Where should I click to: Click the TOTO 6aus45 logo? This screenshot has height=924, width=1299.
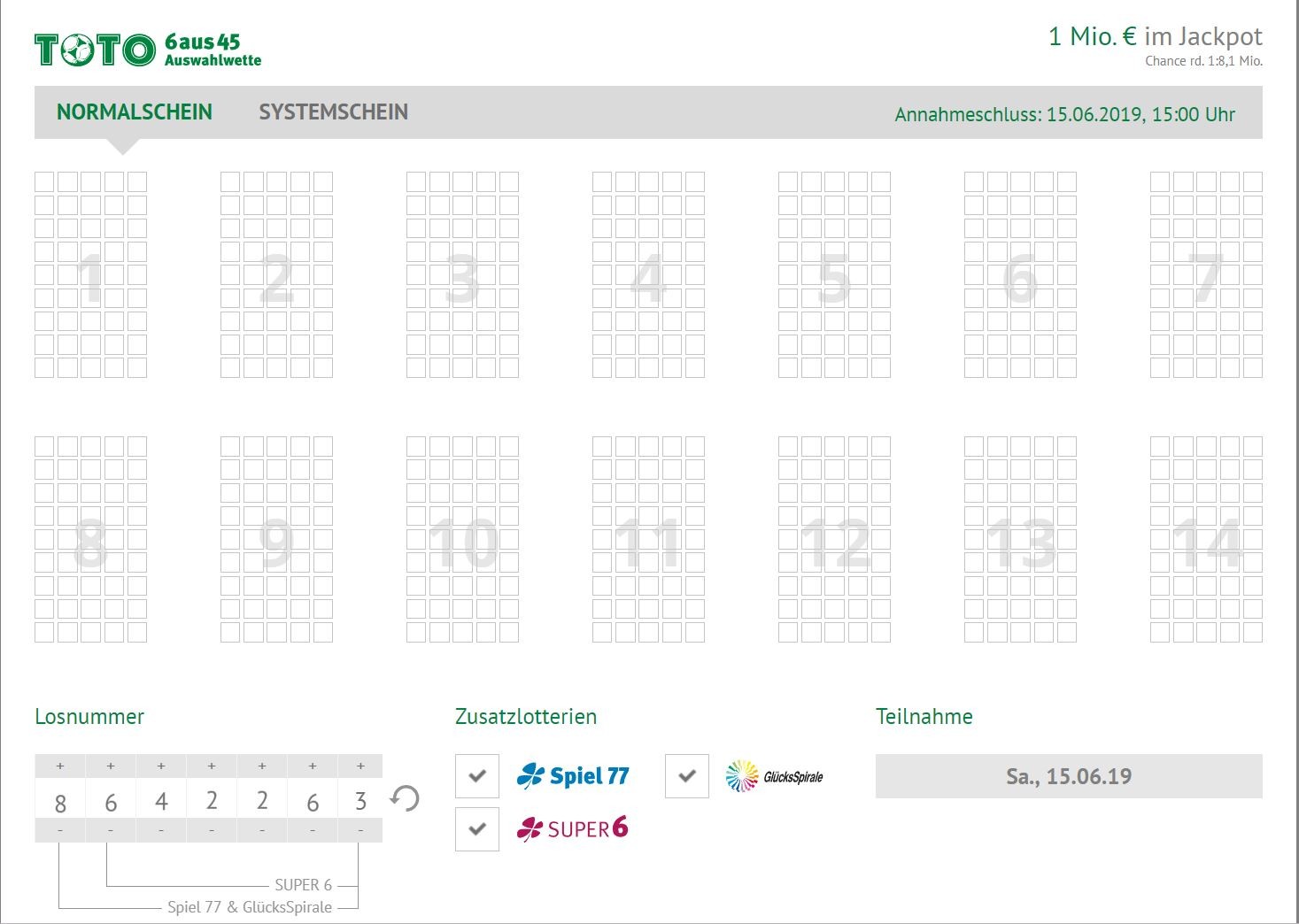click(148, 50)
